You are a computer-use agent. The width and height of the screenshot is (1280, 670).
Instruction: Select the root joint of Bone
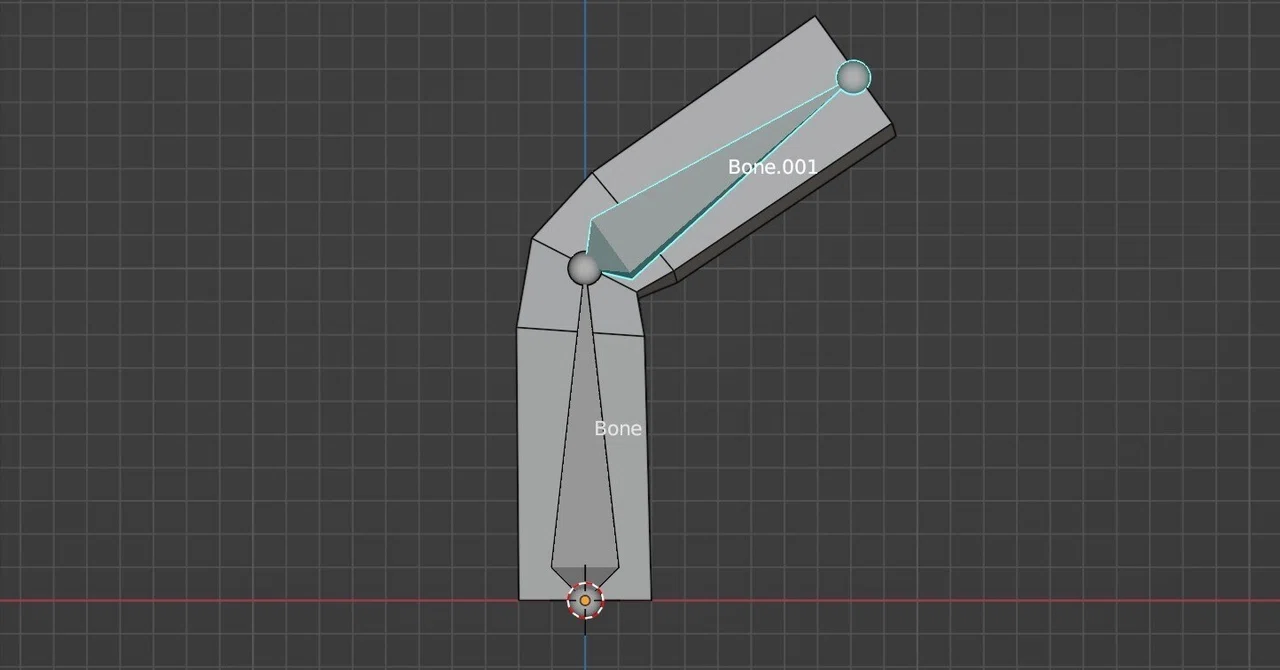pos(585,600)
